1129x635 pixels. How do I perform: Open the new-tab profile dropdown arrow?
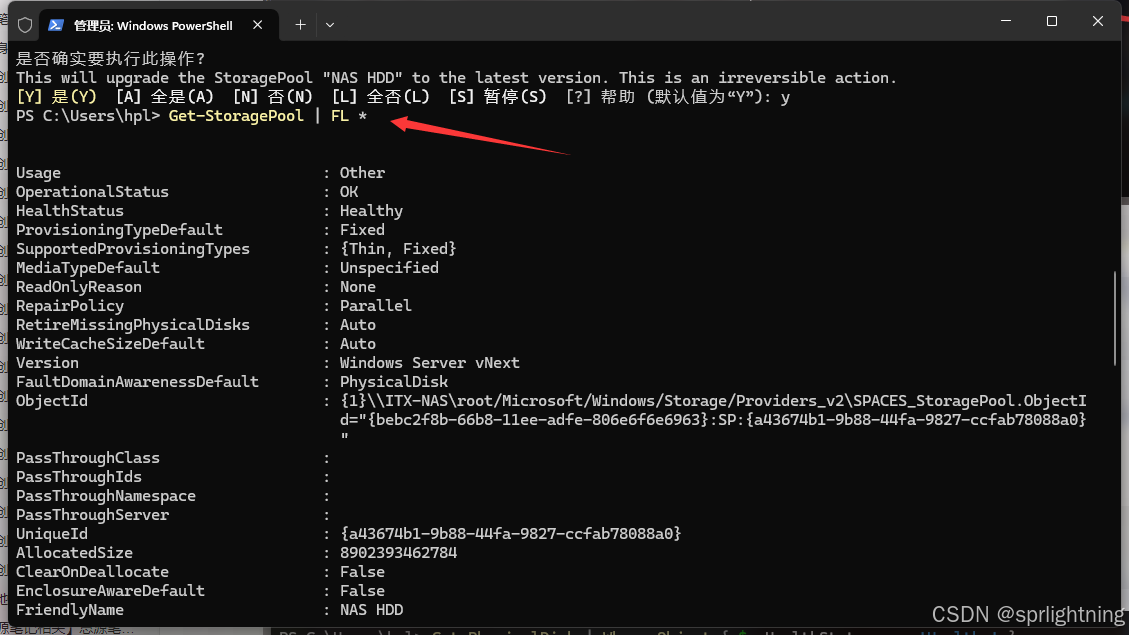click(330, 25)
